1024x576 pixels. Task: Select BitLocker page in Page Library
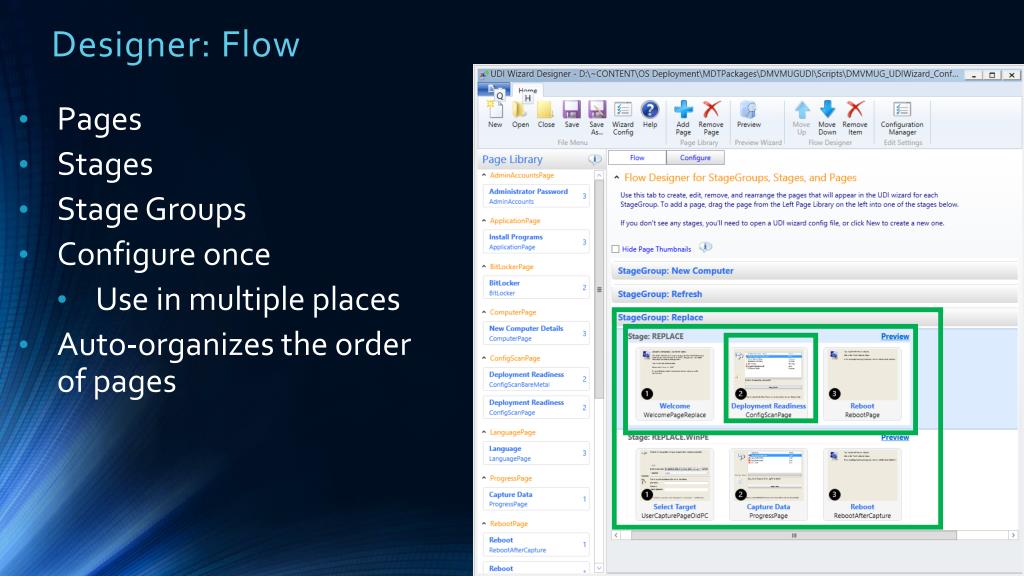536,287
